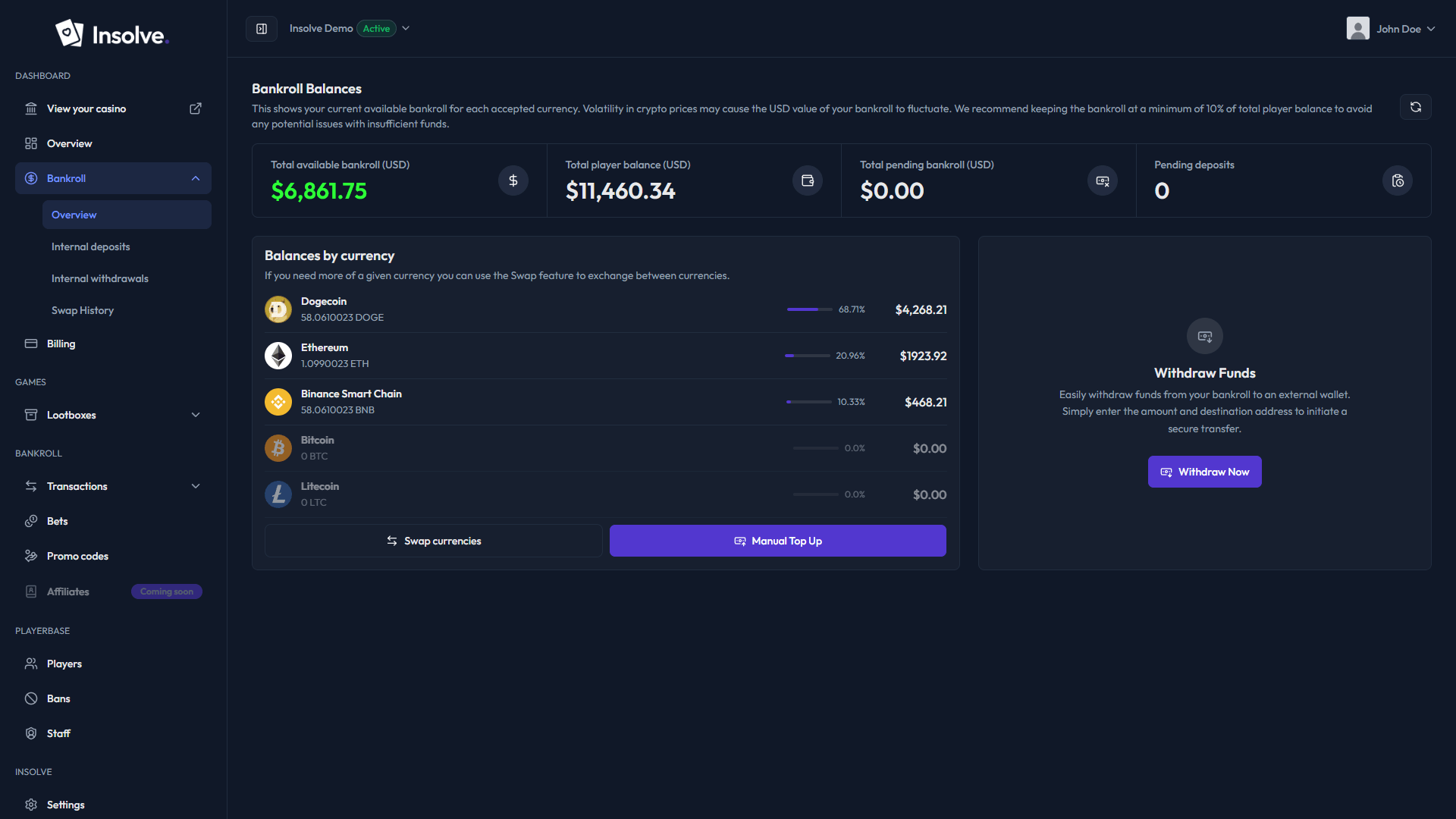Click the Swap currencies button
The image size is (1456, 819).
click(x=434, y=541)
